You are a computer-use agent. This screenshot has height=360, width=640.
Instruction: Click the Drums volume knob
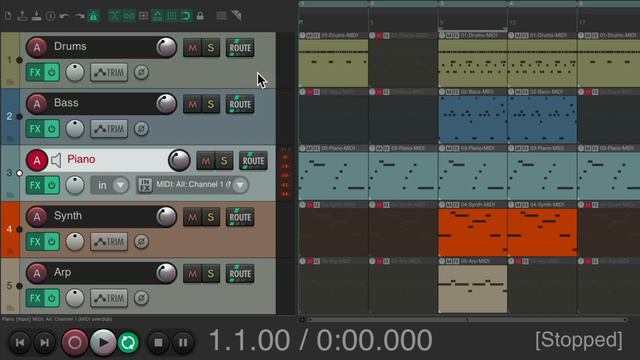tap(166, 47)
